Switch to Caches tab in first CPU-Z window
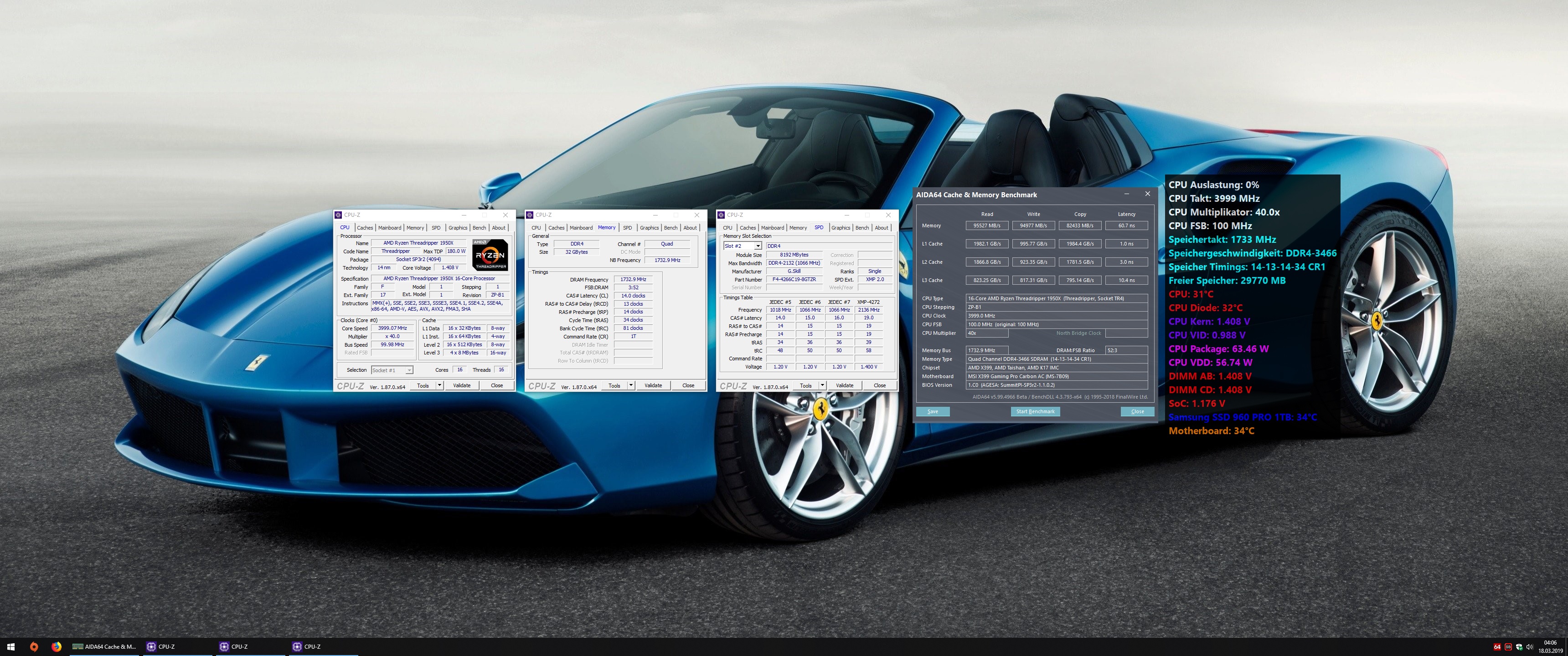 click(365, 228)
